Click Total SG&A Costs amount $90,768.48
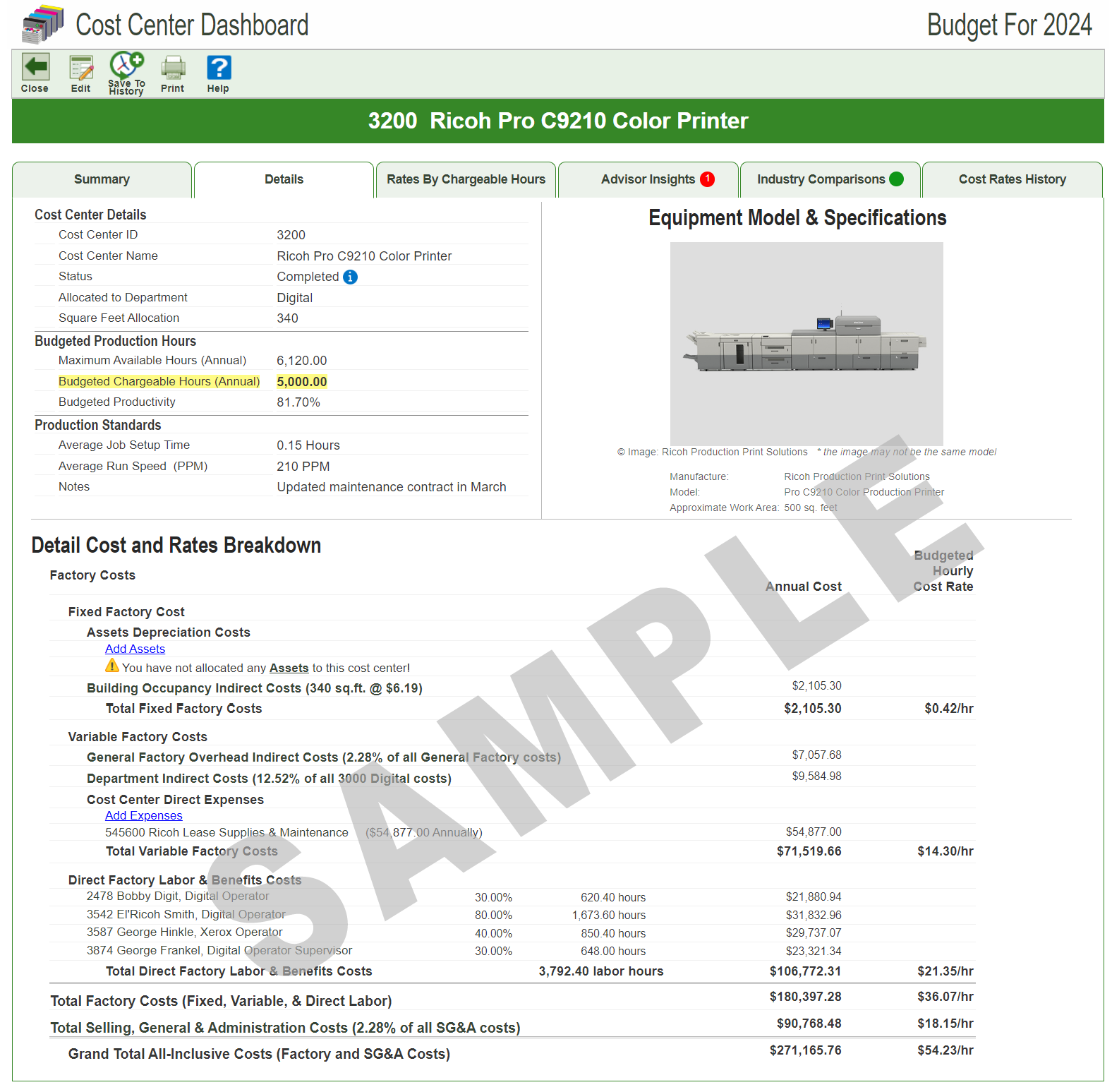This screenshot has height=1092, width=1112. click(809, 1024)
